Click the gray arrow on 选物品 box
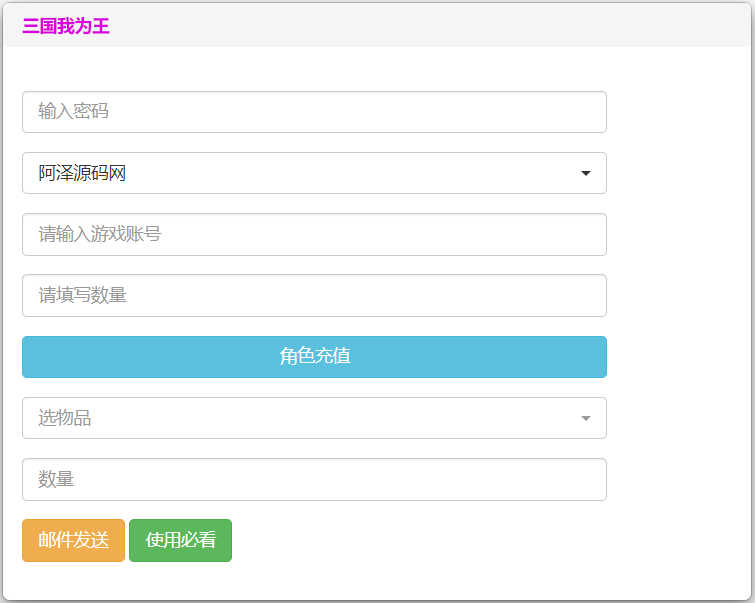This screenshot has width=755, height=603. click(x=586, y=419)
